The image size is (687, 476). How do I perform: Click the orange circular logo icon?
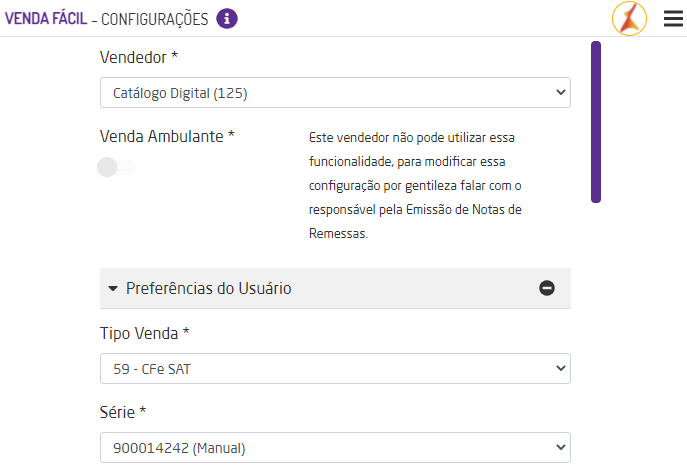[x=629, y=18]
